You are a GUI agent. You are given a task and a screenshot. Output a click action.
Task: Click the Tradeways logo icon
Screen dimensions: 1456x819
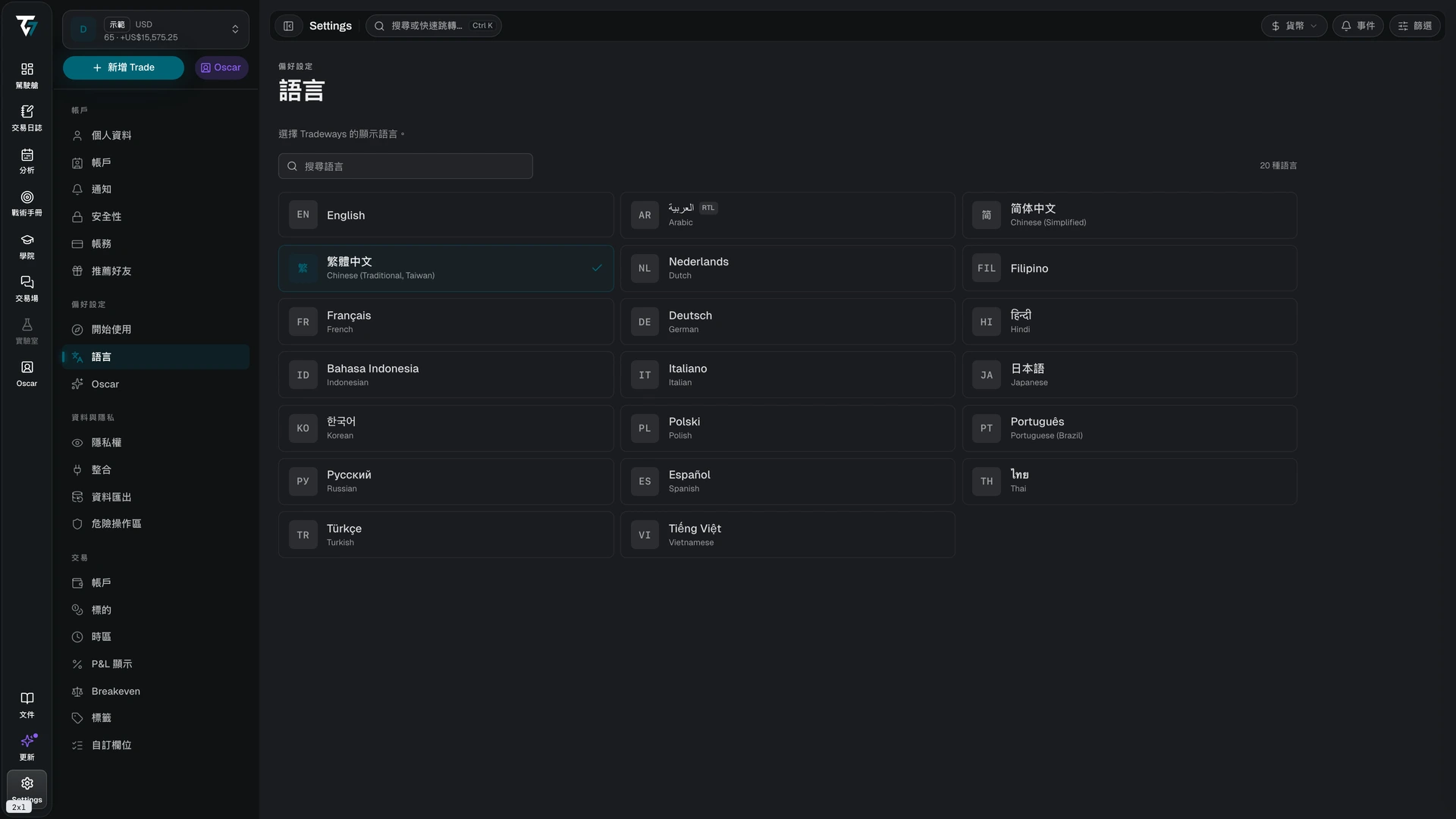click(x=27, y=27)
